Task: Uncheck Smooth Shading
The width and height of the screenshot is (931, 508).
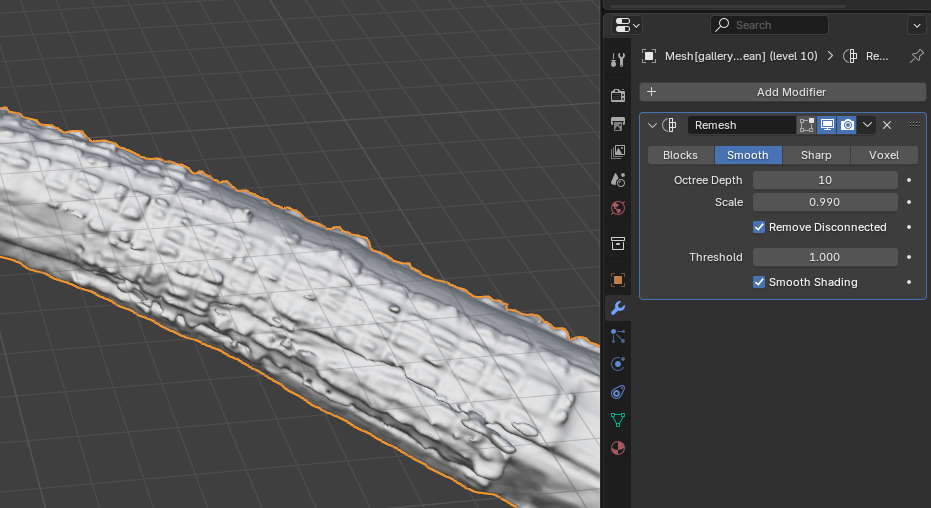Action: coord(759,282)
